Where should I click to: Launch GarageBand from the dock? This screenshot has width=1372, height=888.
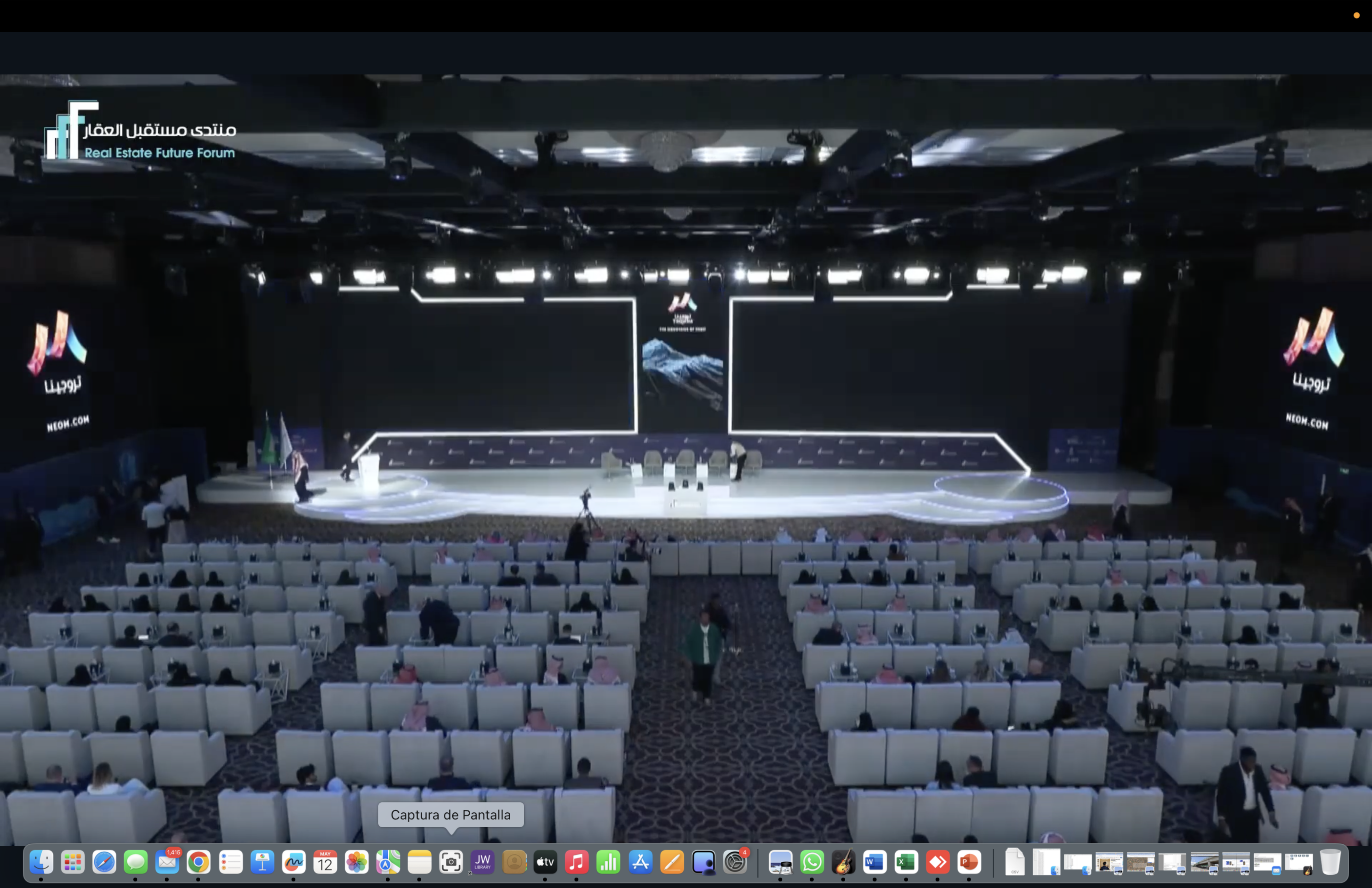(843, 862)
